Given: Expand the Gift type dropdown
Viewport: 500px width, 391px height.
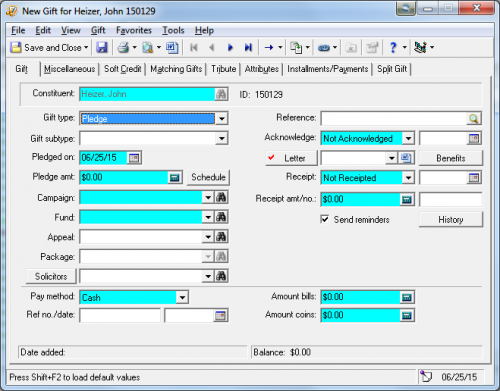Looking at the screenshot, I should (x=222, y=118).
